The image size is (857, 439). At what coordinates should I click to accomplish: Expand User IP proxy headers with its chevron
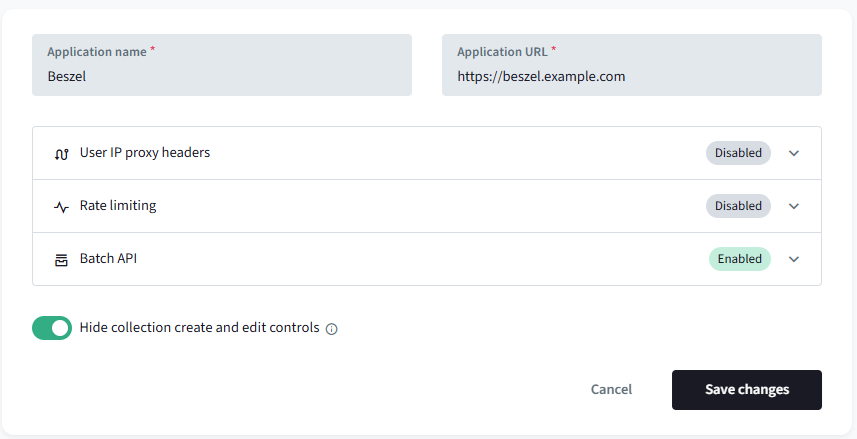point(794,153)
